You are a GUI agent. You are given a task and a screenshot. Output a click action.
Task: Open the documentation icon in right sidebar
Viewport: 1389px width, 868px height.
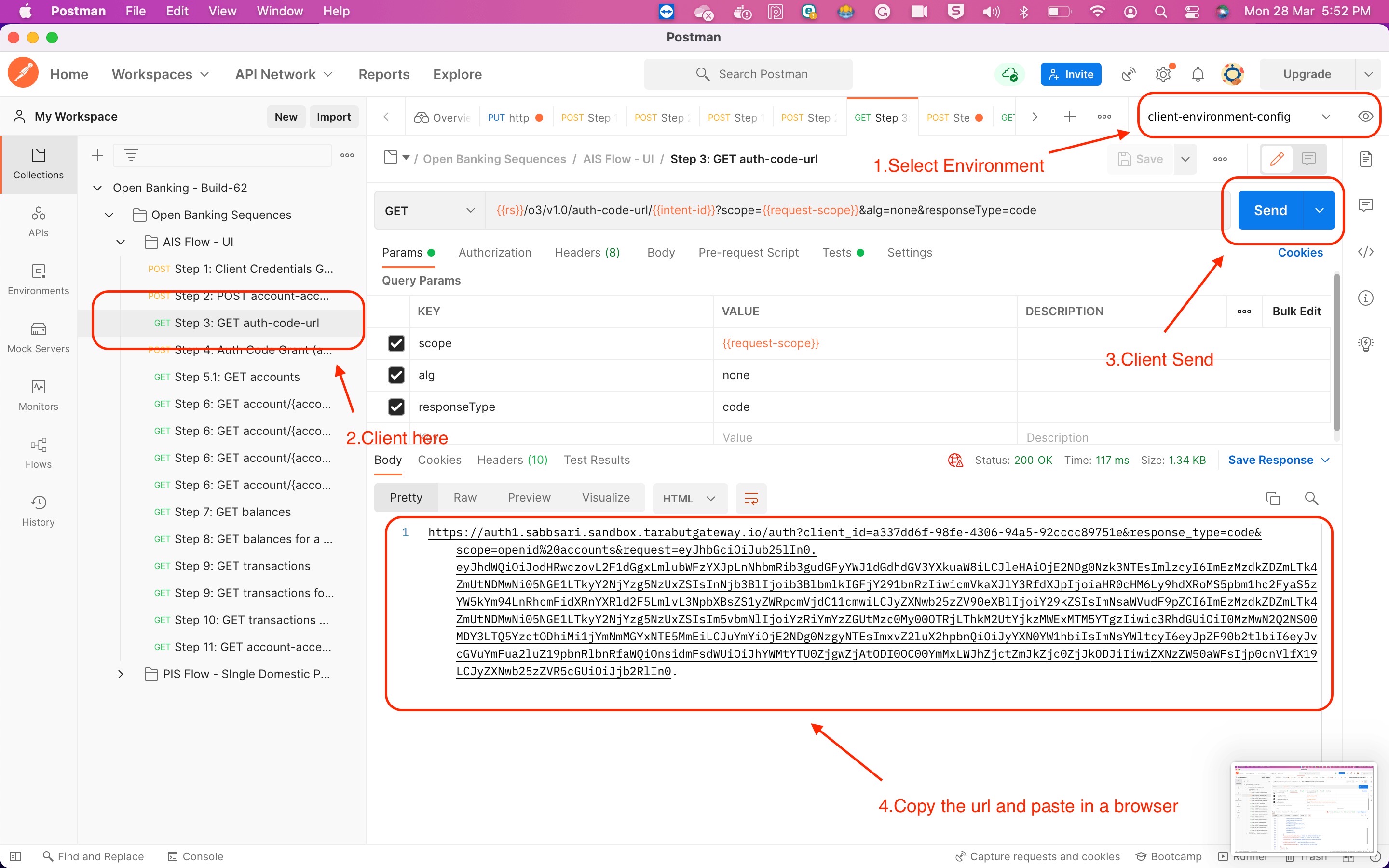click(1366, 159)
